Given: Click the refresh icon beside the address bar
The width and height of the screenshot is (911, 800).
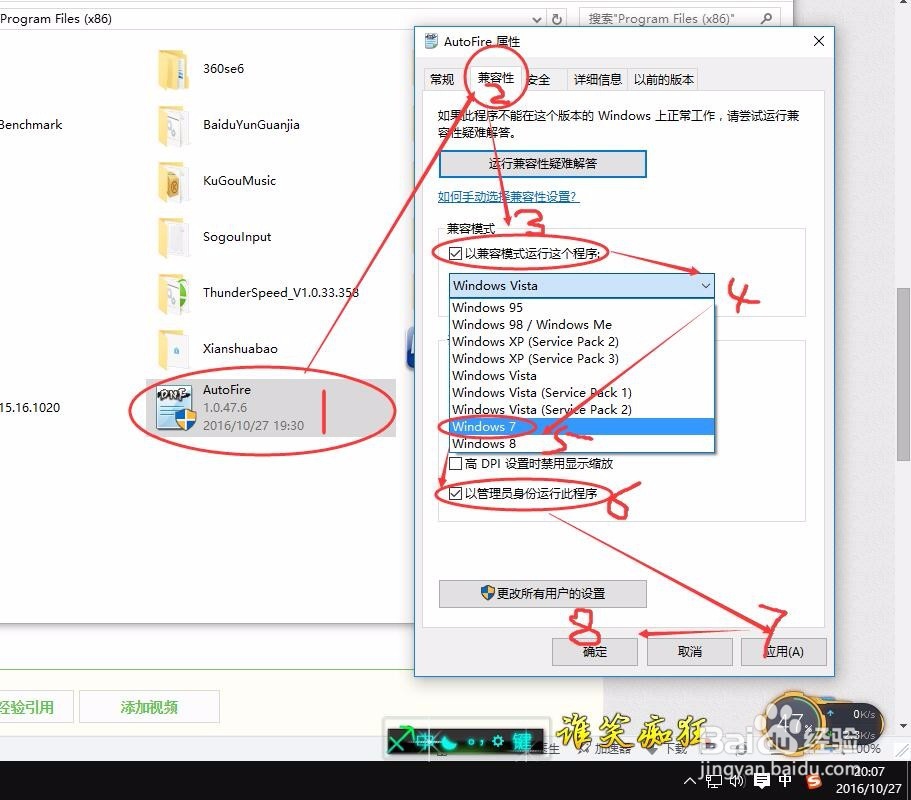Looking at the screenshot, I should pyautogui.click(x=557, y=19).
